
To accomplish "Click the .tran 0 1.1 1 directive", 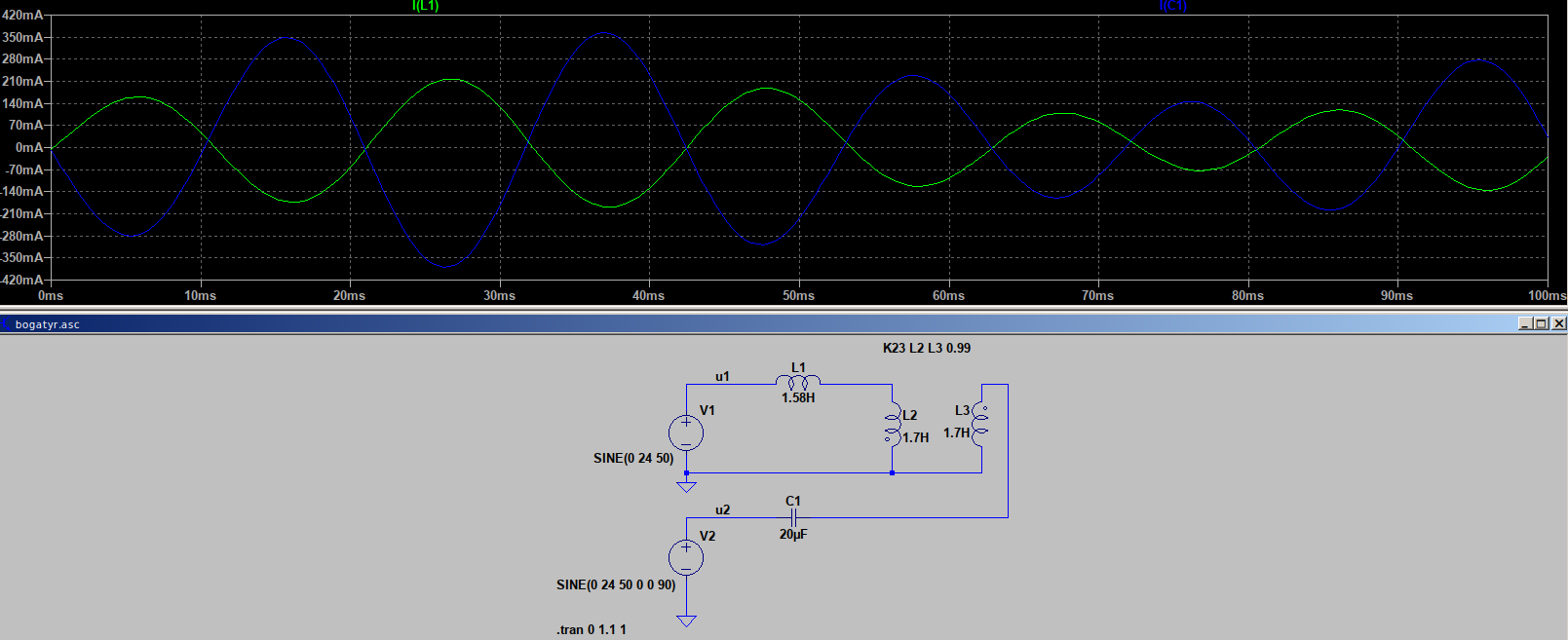I will [x=592, y=629].
